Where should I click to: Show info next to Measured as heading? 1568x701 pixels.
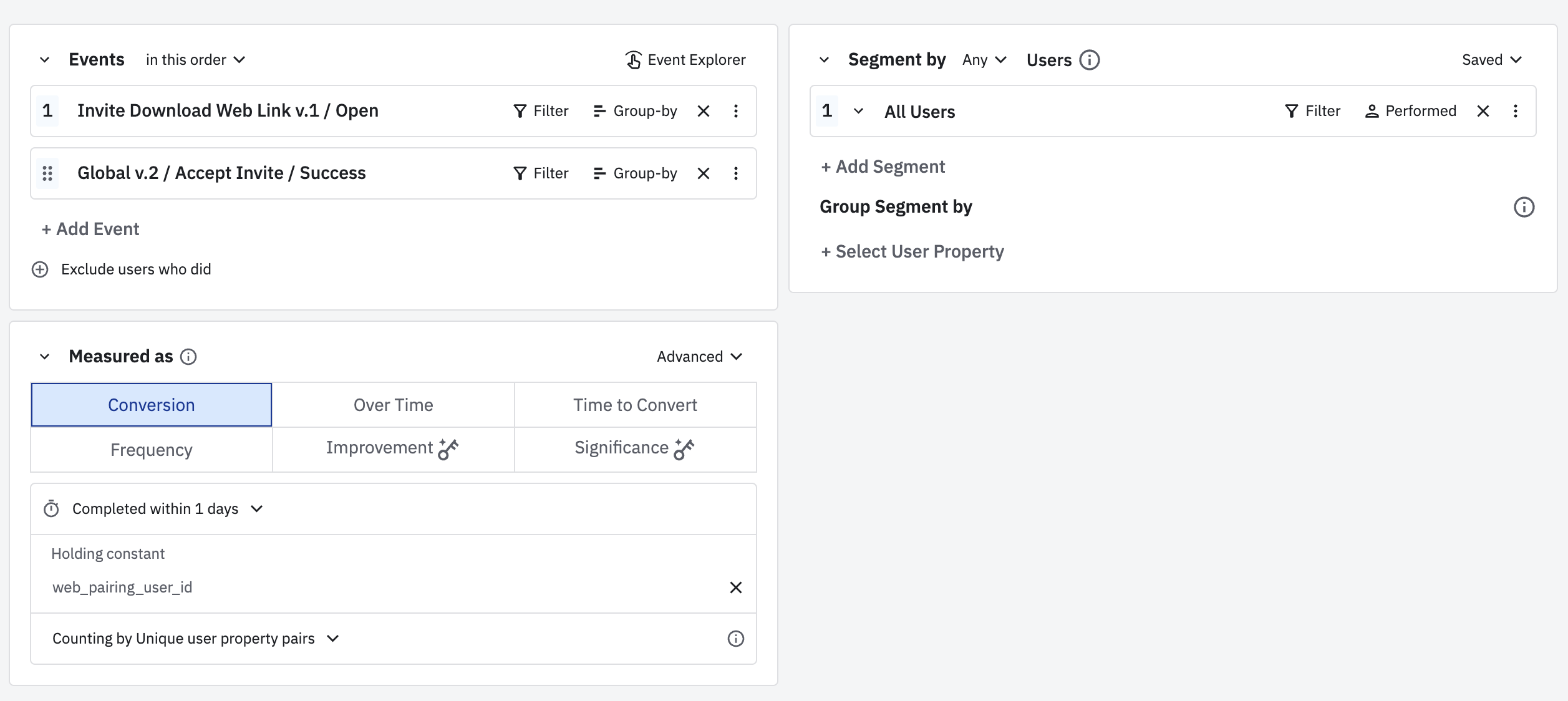pos(188,357)
